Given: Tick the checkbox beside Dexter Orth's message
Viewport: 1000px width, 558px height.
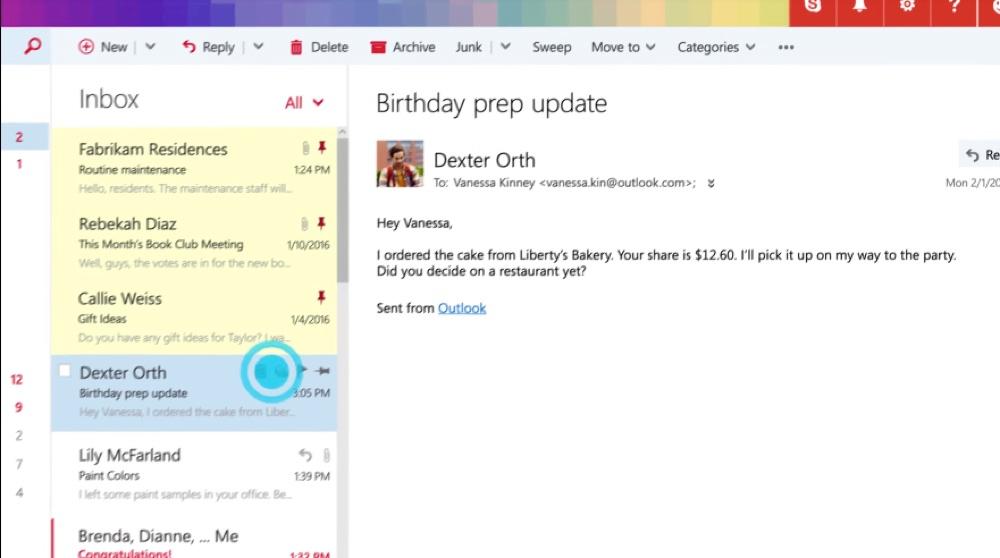Looking at the screenshot, I should click(64, 371).
